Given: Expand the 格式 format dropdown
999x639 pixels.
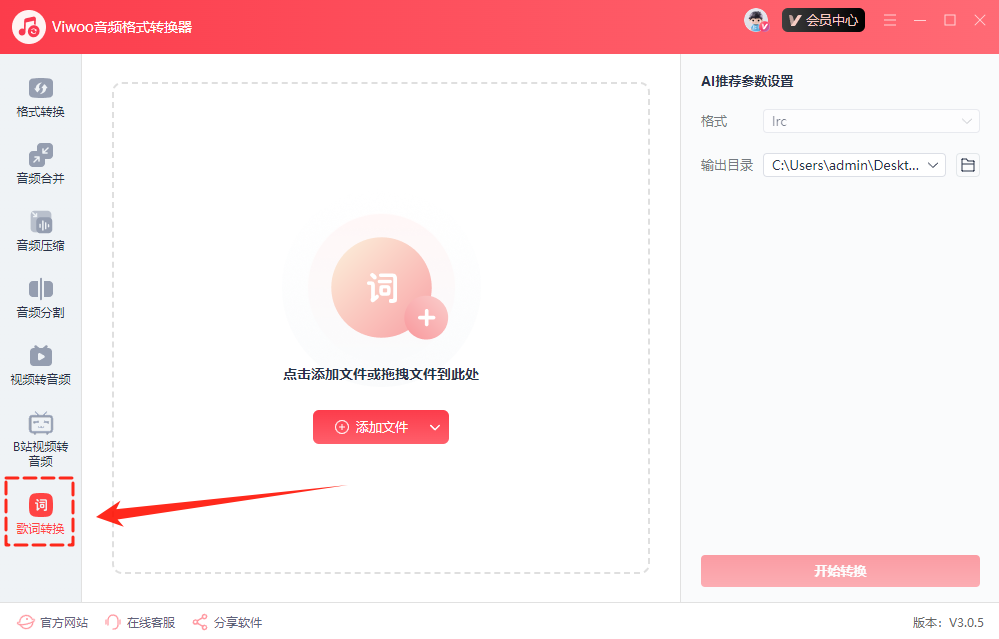Looking at the screenshot, I should [x=870, y=121].
